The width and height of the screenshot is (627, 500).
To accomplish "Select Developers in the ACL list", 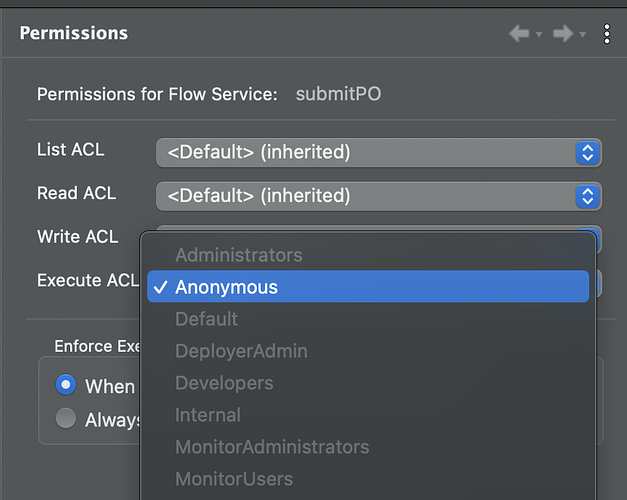I will coord(224,383).
